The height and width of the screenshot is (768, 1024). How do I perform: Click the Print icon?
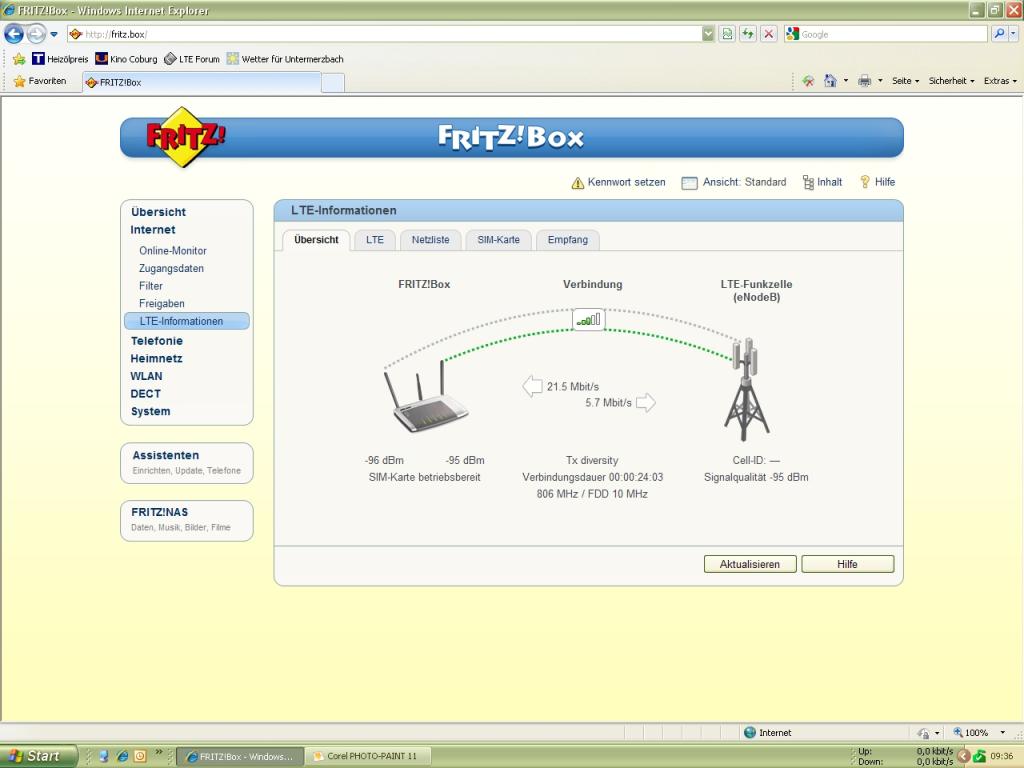point(865,81)
